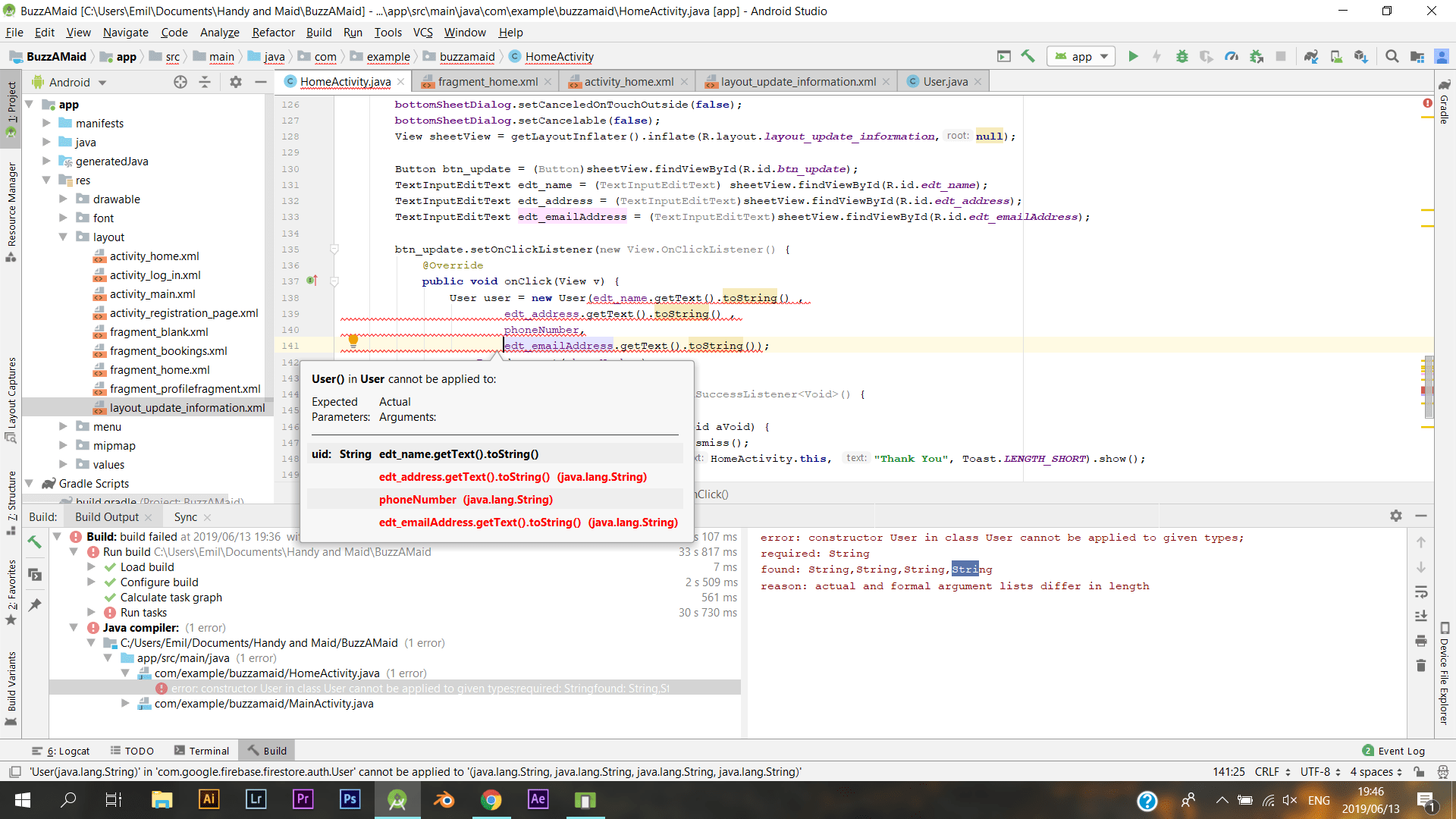Change UTF-8 file encoding setting
1456x819 pixels.
1320,772
